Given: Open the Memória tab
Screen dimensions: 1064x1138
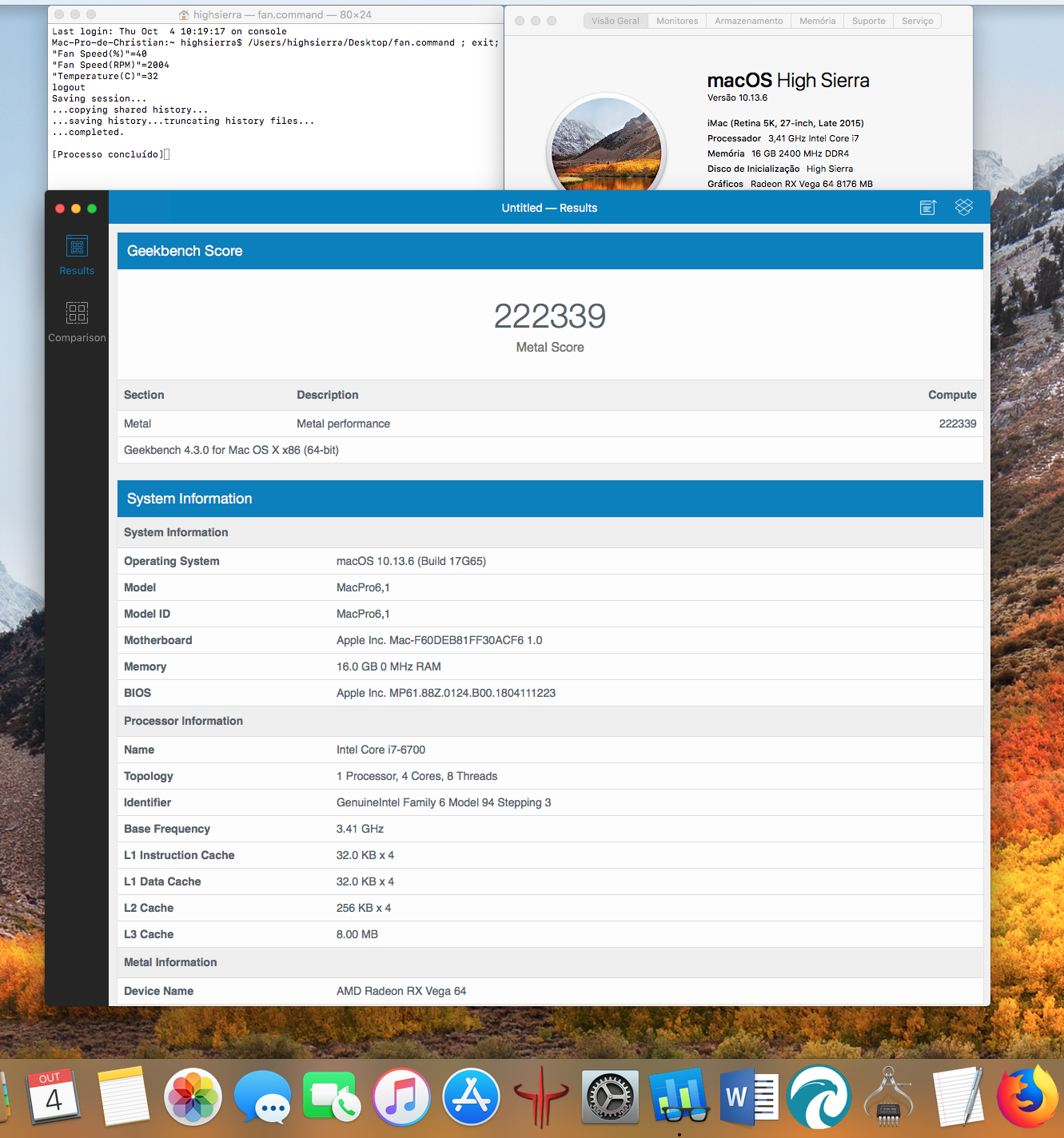Looking at the screenshot, I should tap(817, 21).
